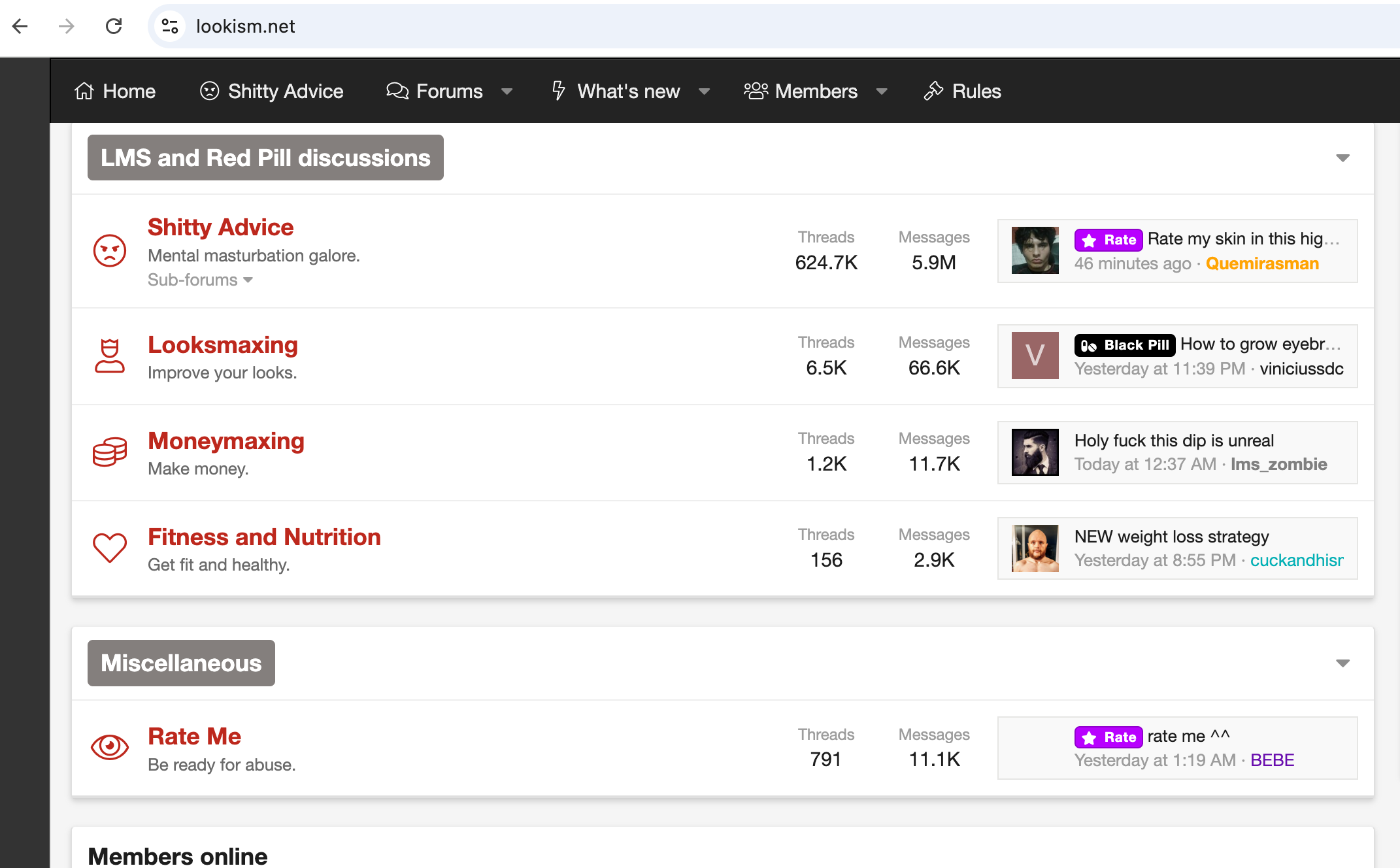The height and width of the screenshot is (868, 1400).
Task: Click the browser reload icon
Action: tap(114, 26)
